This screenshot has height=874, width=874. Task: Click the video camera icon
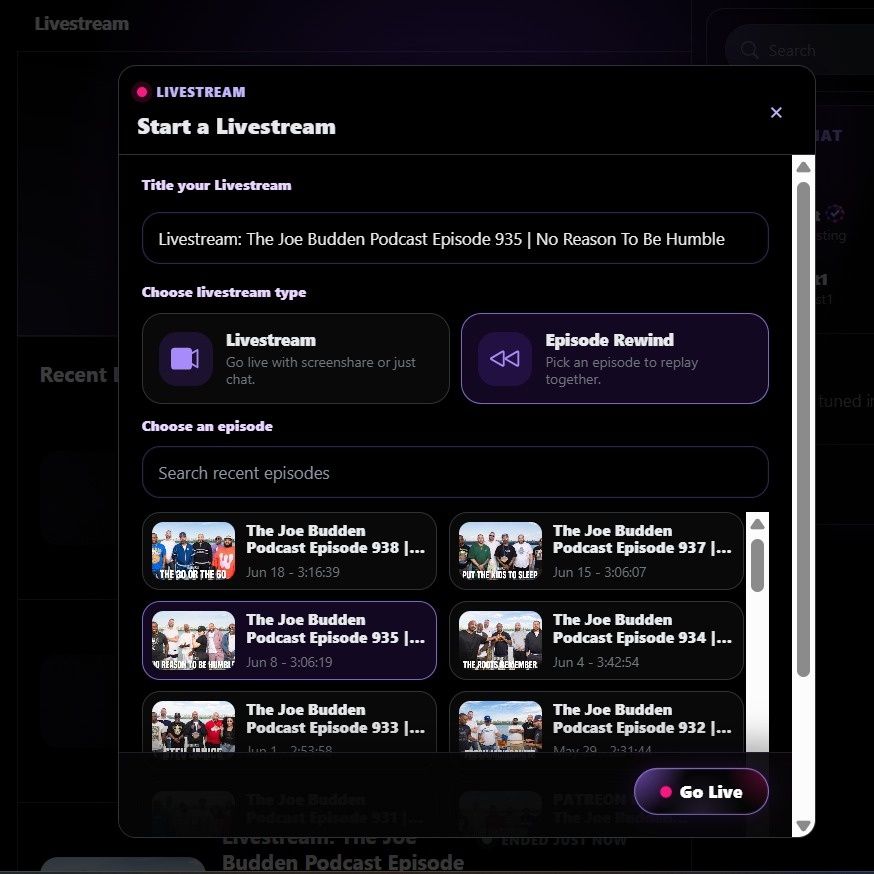(185, 359)
